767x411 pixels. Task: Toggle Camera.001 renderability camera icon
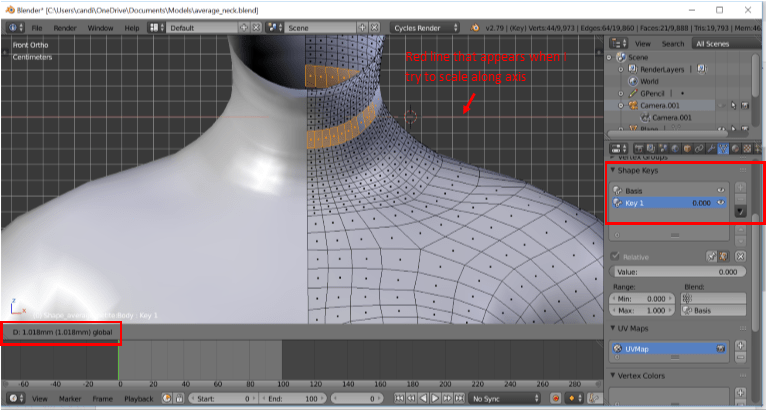pos(745,105)
